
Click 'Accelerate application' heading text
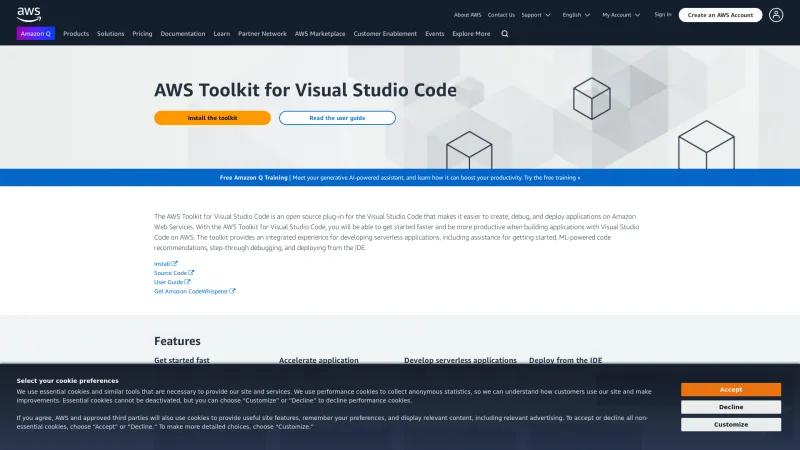[319, 360]
